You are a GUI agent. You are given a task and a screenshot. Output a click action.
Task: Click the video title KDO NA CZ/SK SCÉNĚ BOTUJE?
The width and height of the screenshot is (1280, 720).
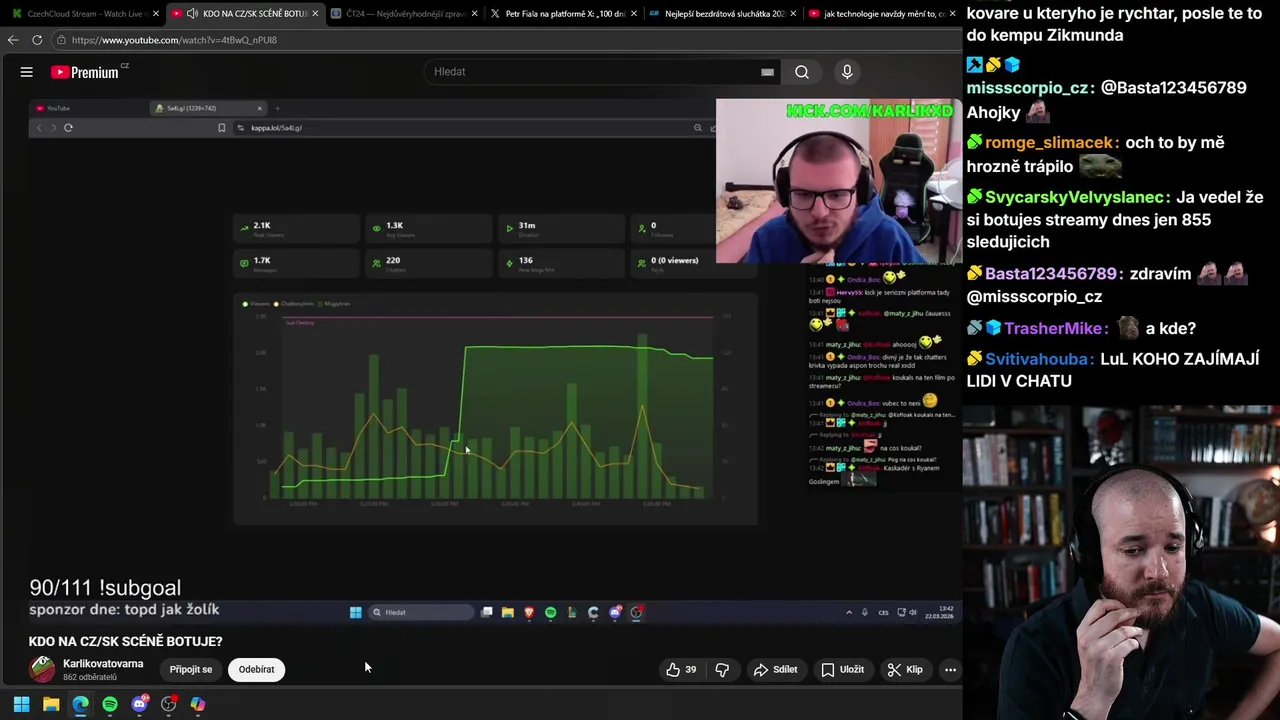(x=126, y=641)
